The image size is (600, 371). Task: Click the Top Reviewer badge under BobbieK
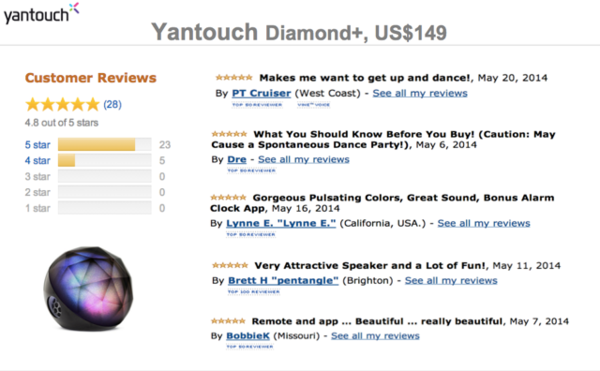[x=250, y=347]
